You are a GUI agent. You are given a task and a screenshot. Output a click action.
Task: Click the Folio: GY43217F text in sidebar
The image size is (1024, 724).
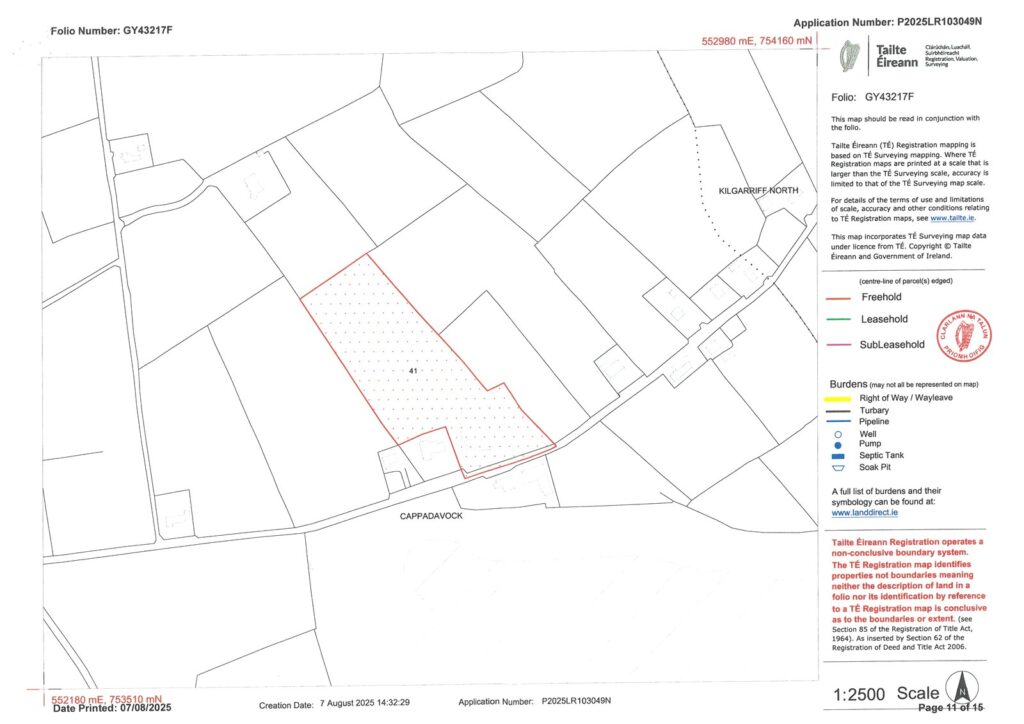pyautogui.click(x=872, y=97)
